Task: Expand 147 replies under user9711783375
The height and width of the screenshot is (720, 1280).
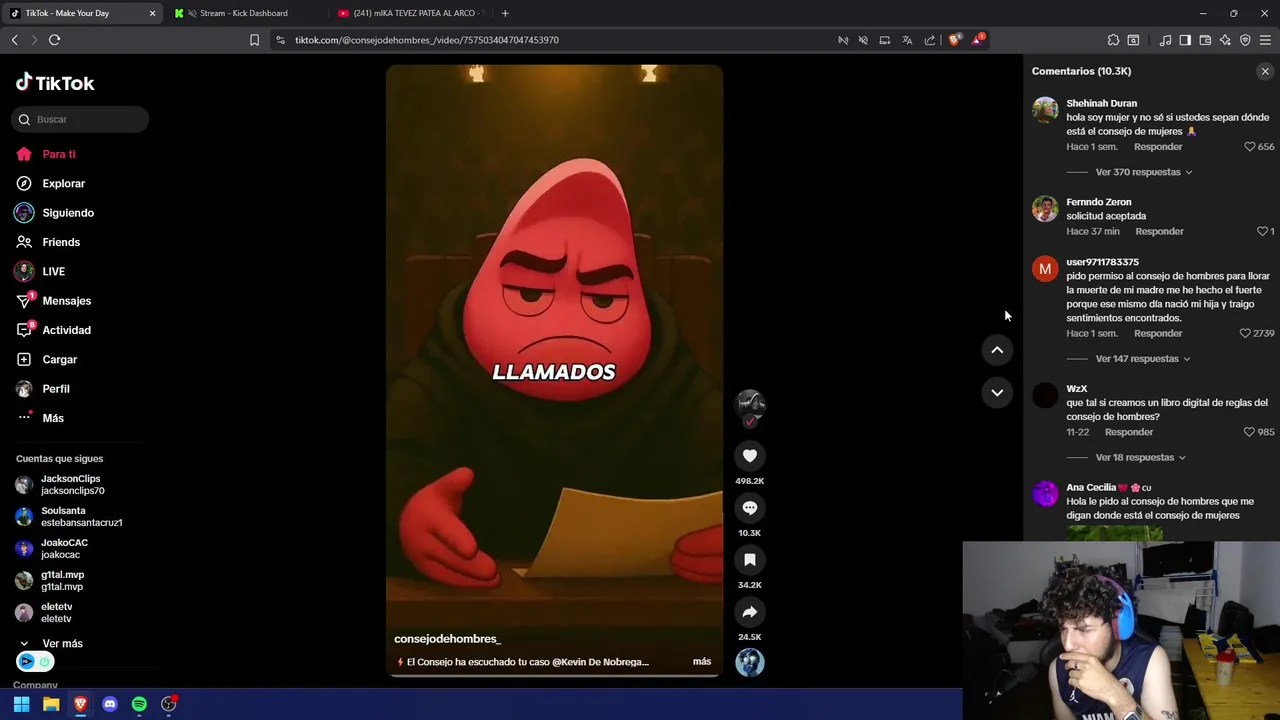Action: click(x=1142, y=359)
